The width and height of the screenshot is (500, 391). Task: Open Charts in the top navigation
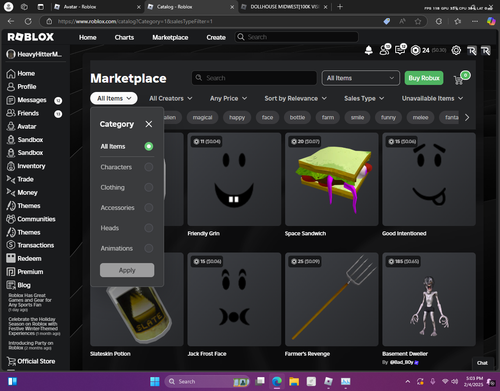coord(124,37)
